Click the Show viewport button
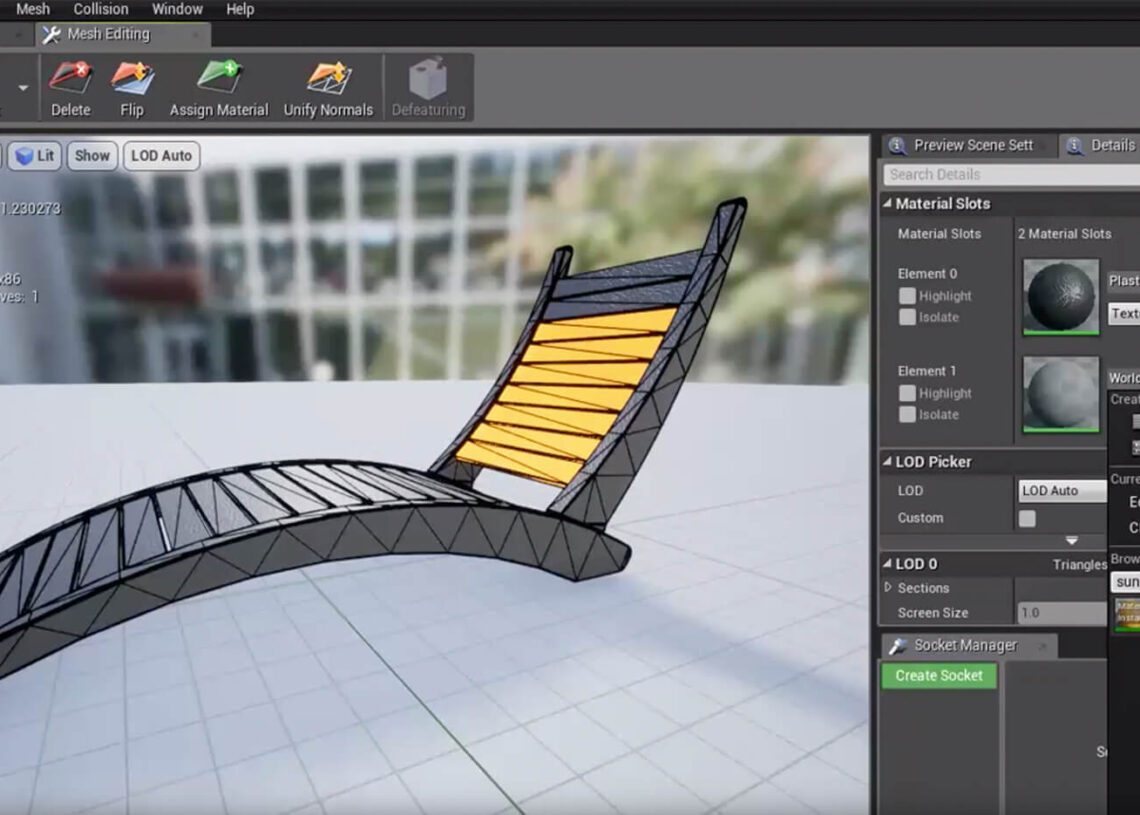The width and height of the screenshot is (1140, 815). [92, 156]
